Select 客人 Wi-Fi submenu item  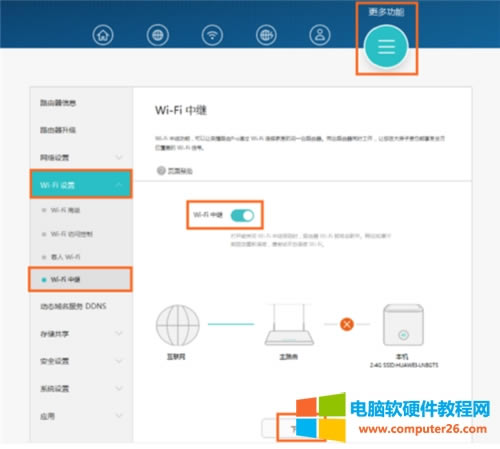(65, 257)
